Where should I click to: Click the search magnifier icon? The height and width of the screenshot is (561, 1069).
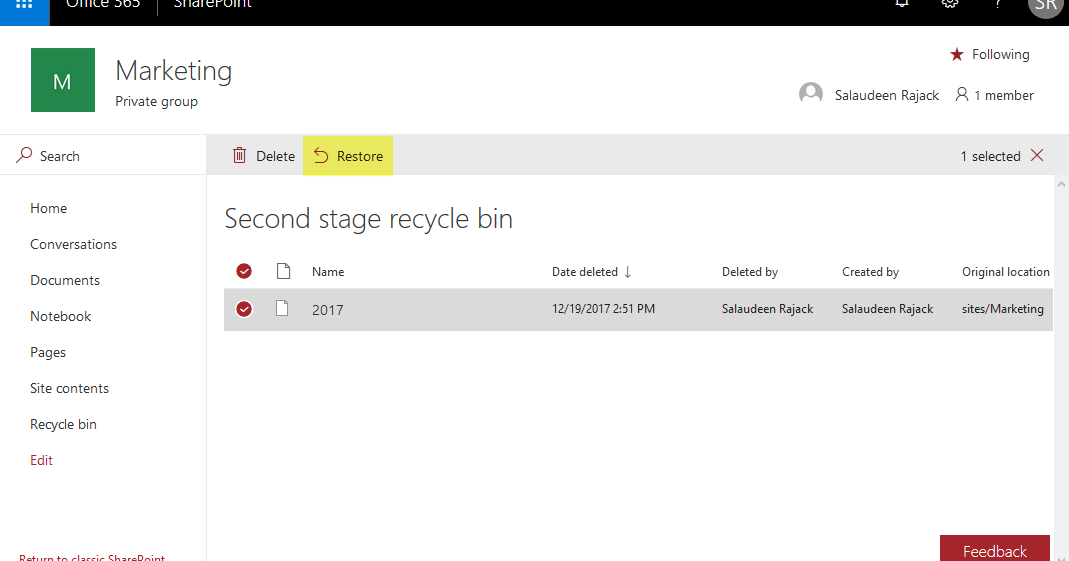24,155
